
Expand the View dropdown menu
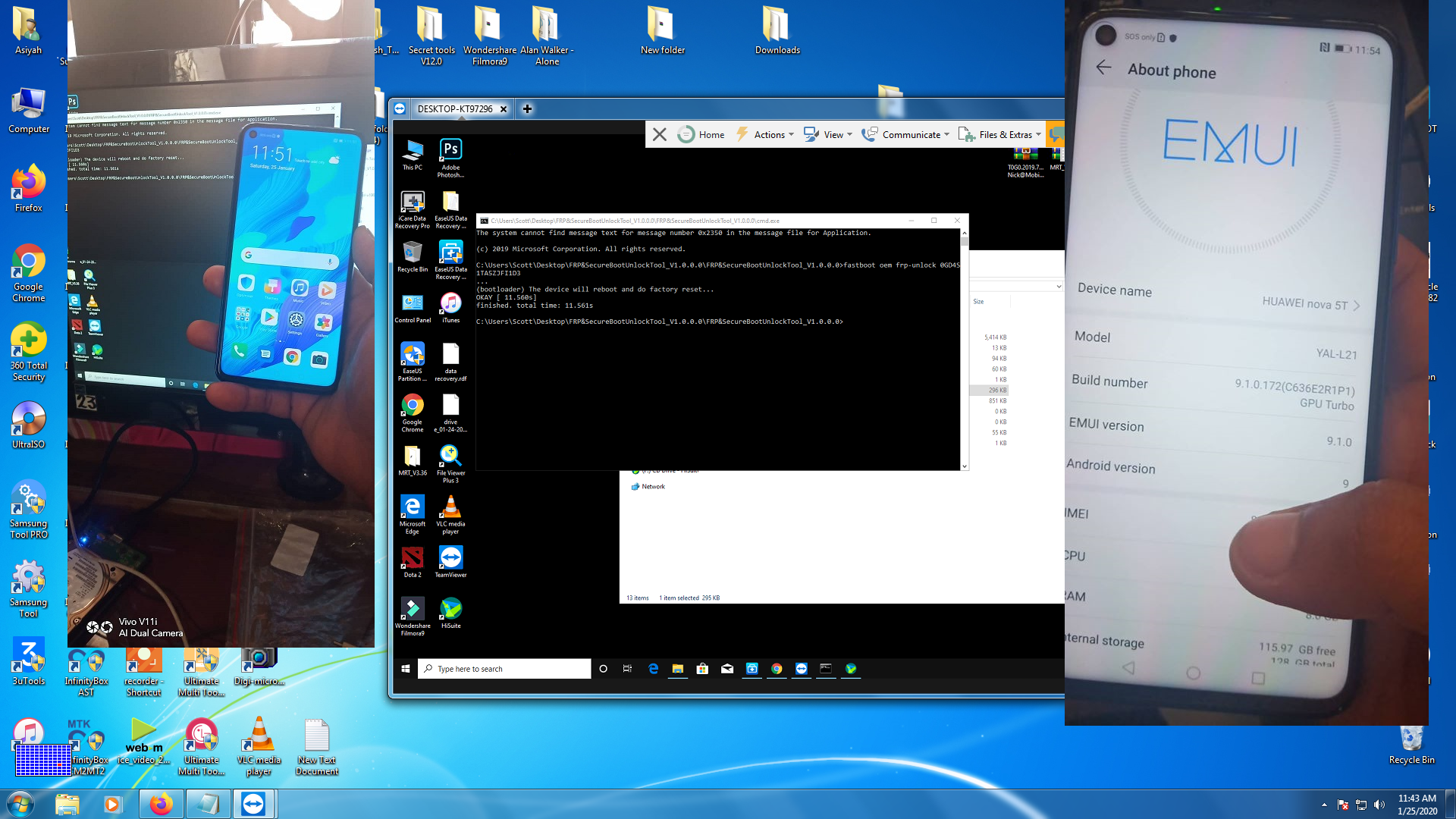(x=828, y=134)
